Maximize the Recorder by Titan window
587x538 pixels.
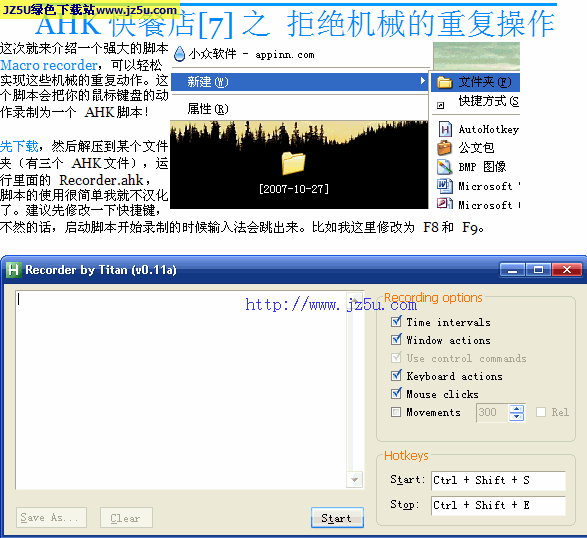click(538, 270)
